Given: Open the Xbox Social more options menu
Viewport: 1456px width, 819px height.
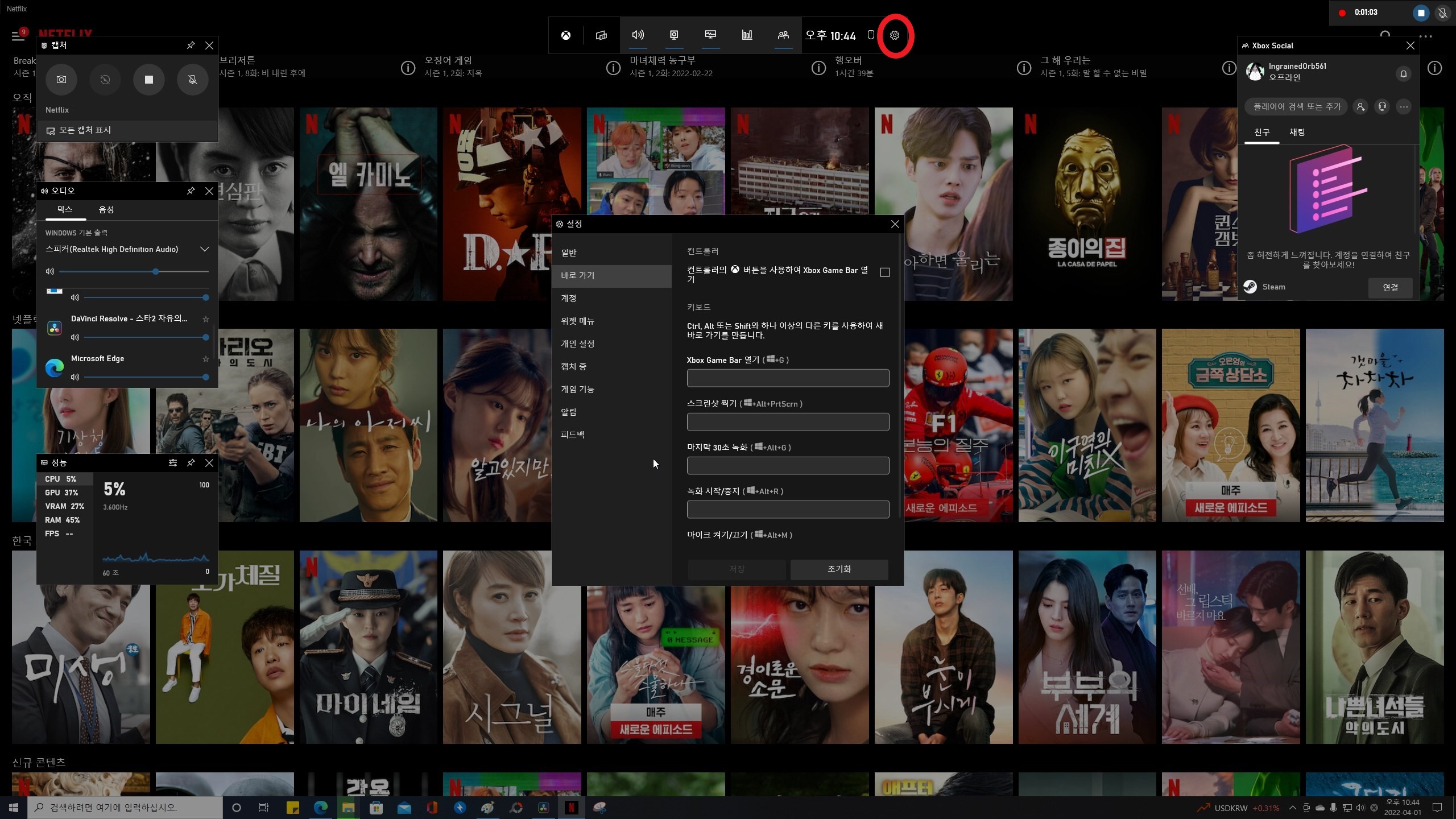Looking at the screenshot, I should (1404, 106).
